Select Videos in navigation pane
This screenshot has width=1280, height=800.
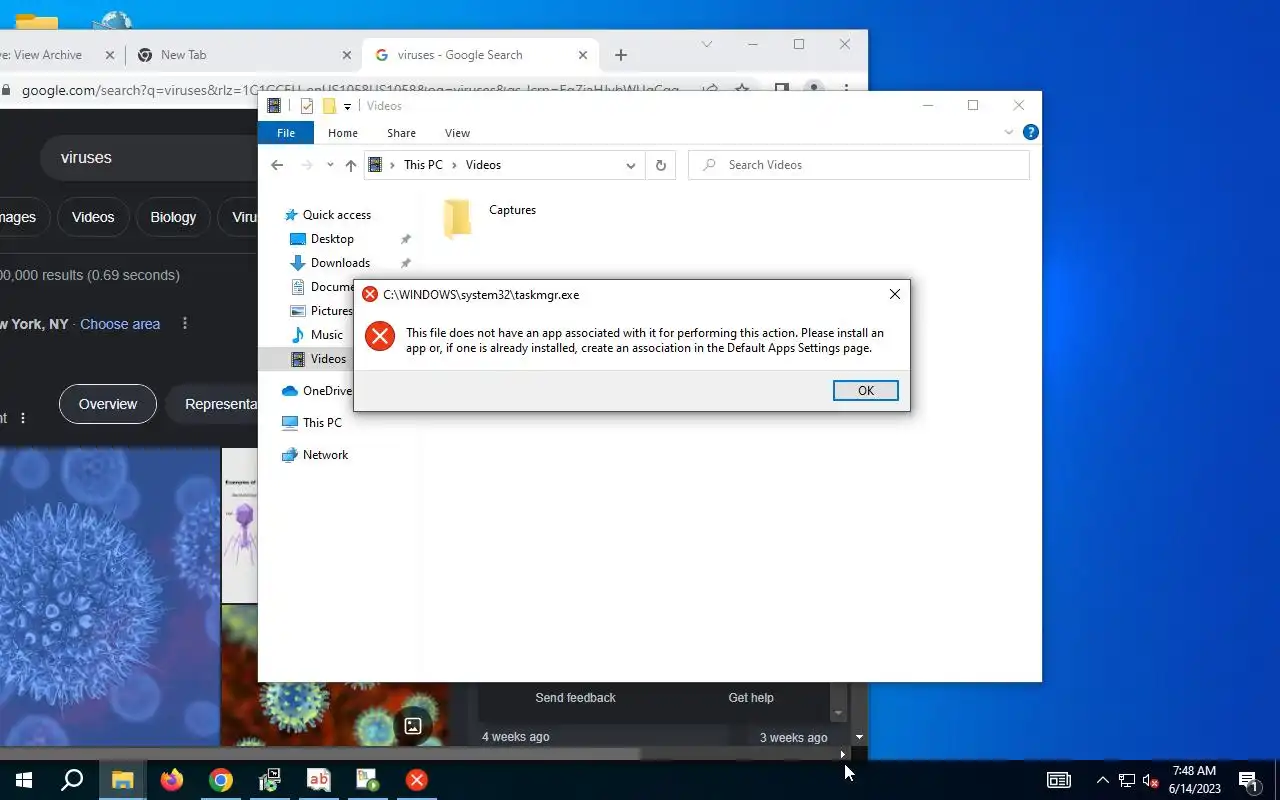328,359
